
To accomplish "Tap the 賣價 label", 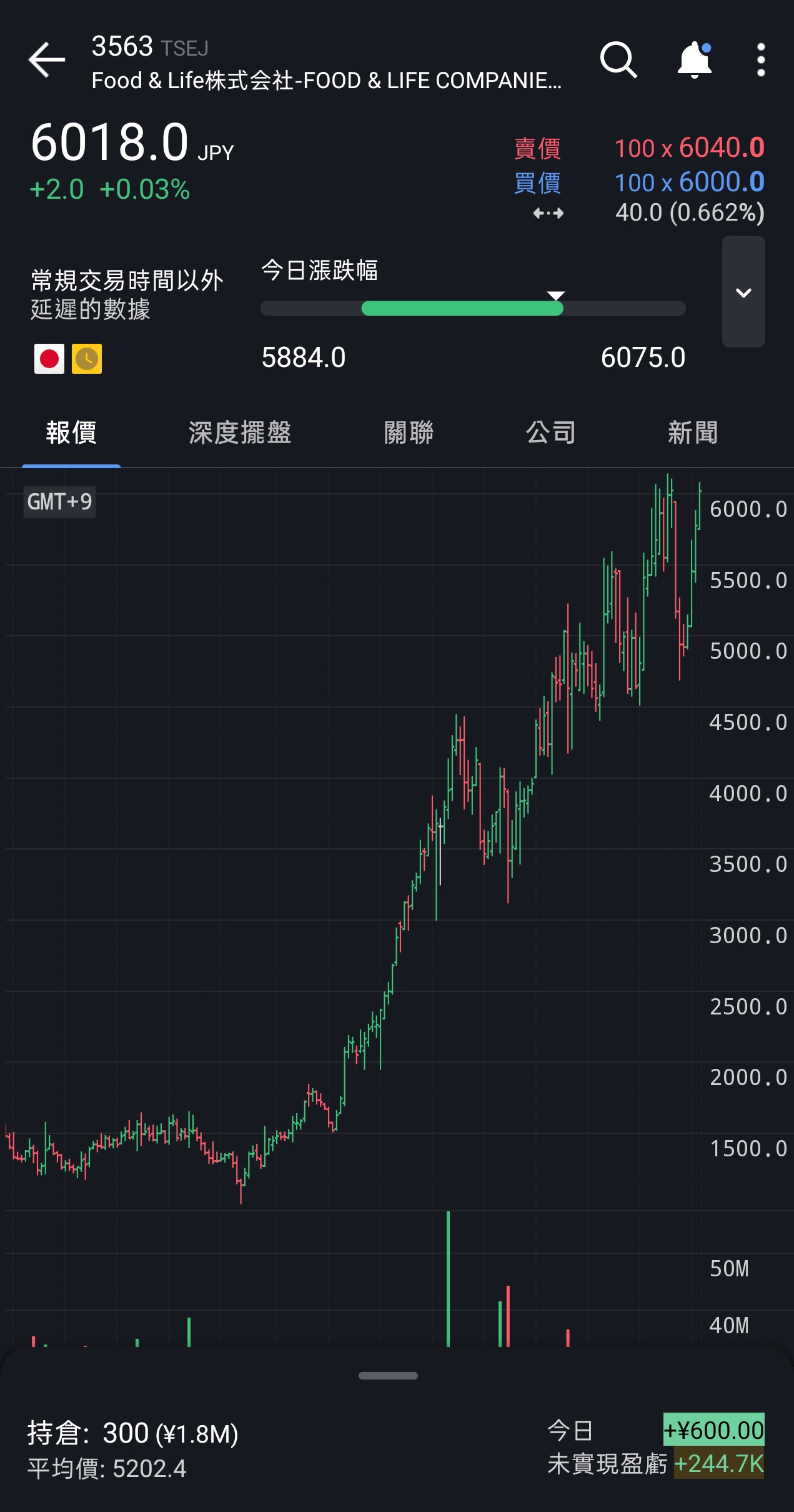I will tap(537, 149).
